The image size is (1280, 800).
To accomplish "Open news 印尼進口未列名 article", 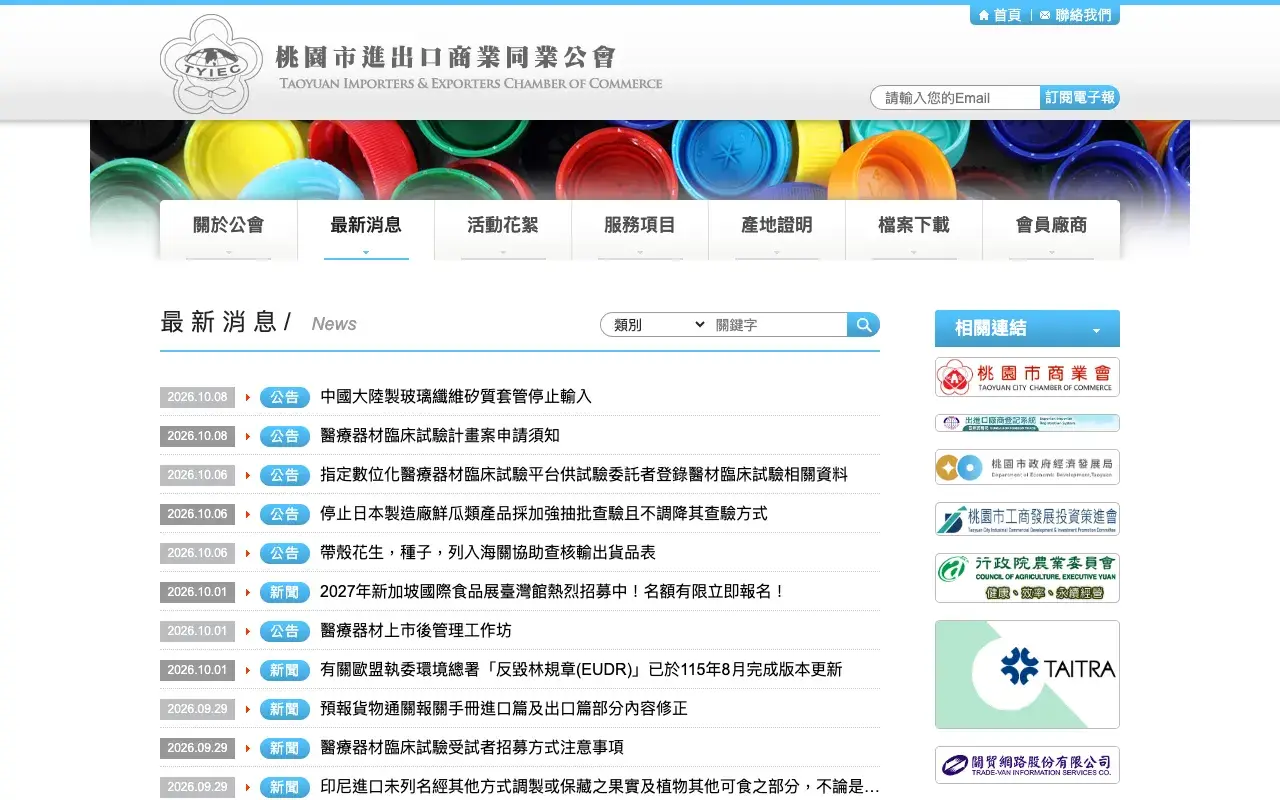I will (x=600, y=787).
